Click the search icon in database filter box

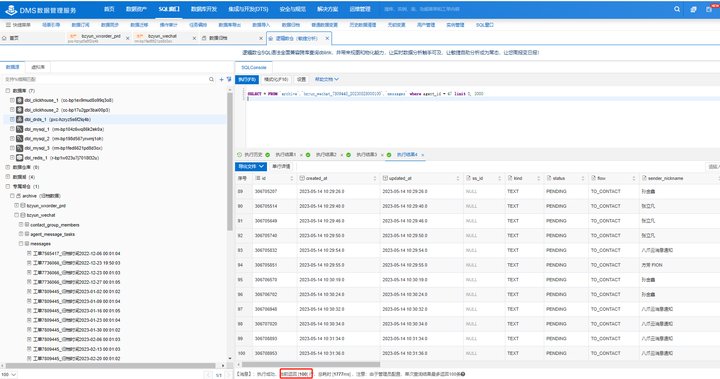coord(211,79)
